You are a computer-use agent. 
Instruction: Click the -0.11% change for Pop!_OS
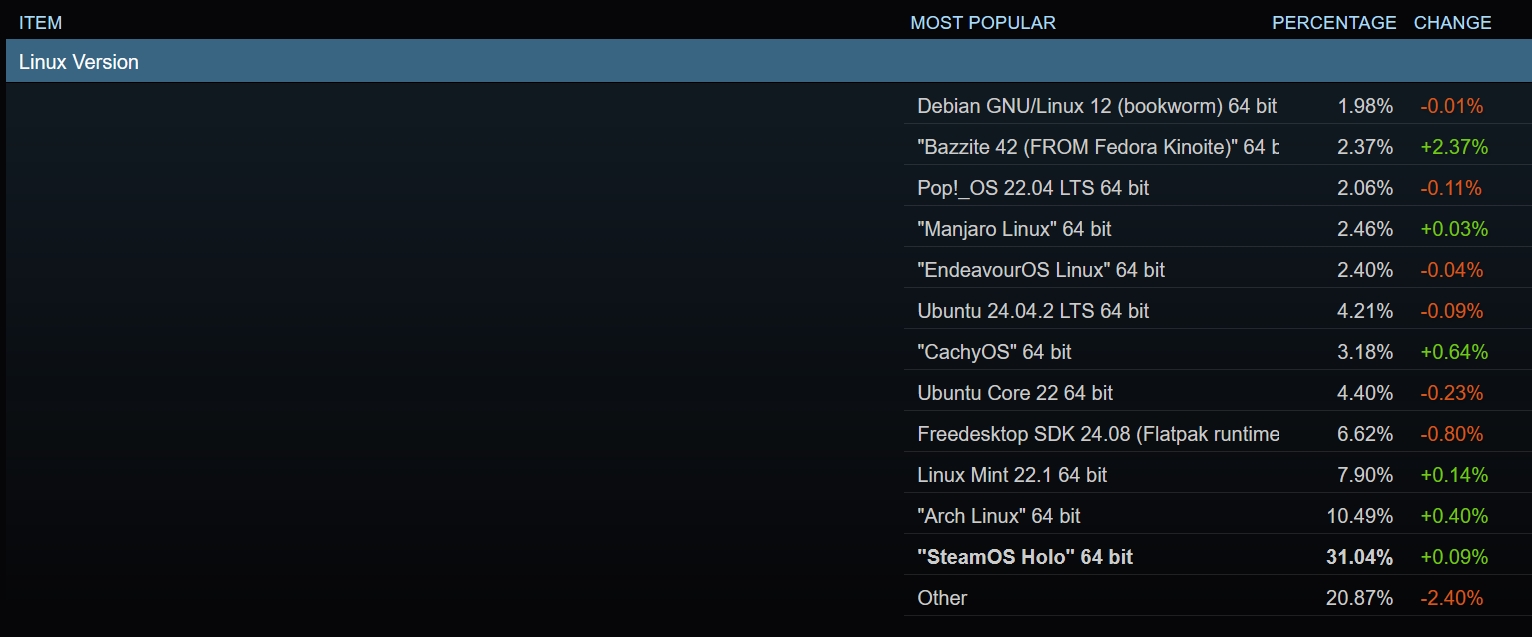[x=1451, y=188]
